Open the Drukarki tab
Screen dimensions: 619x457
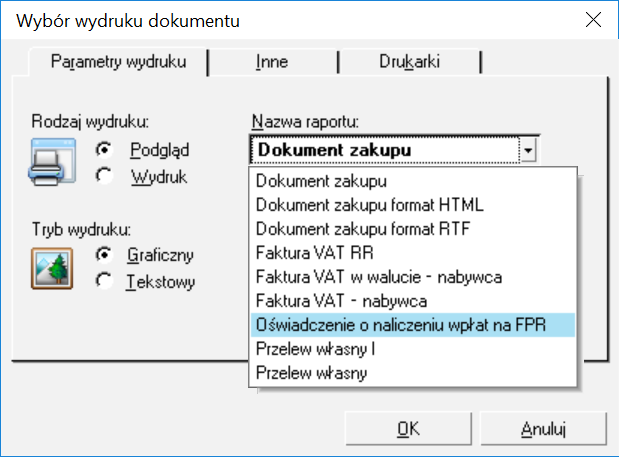coord(408,62)
